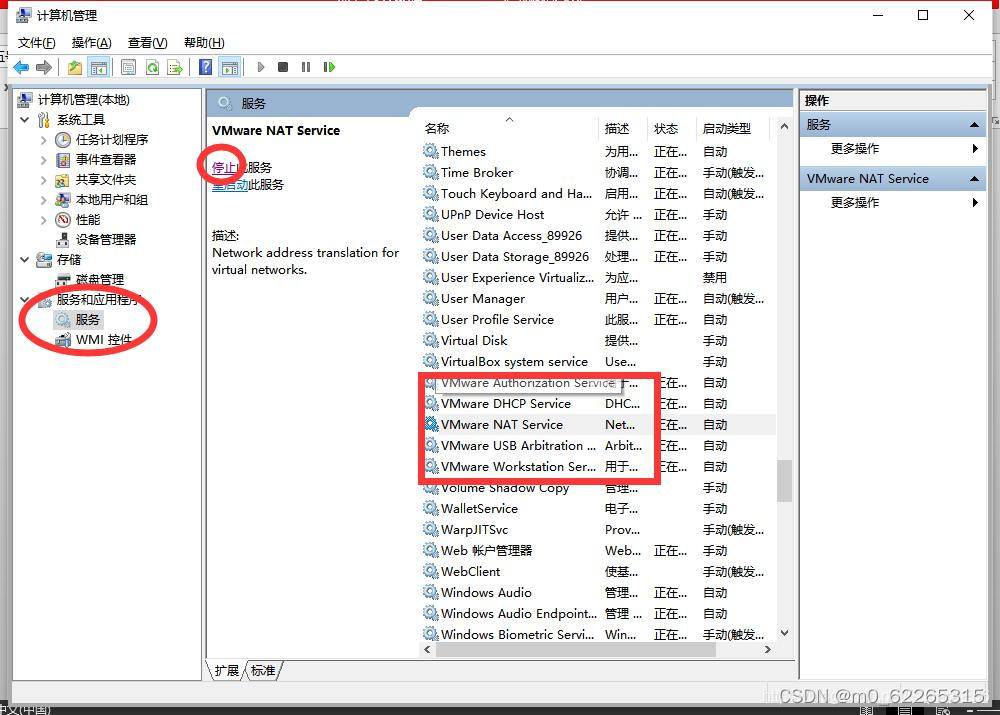Open the 操作(A) menu

(x=92, y=43)
